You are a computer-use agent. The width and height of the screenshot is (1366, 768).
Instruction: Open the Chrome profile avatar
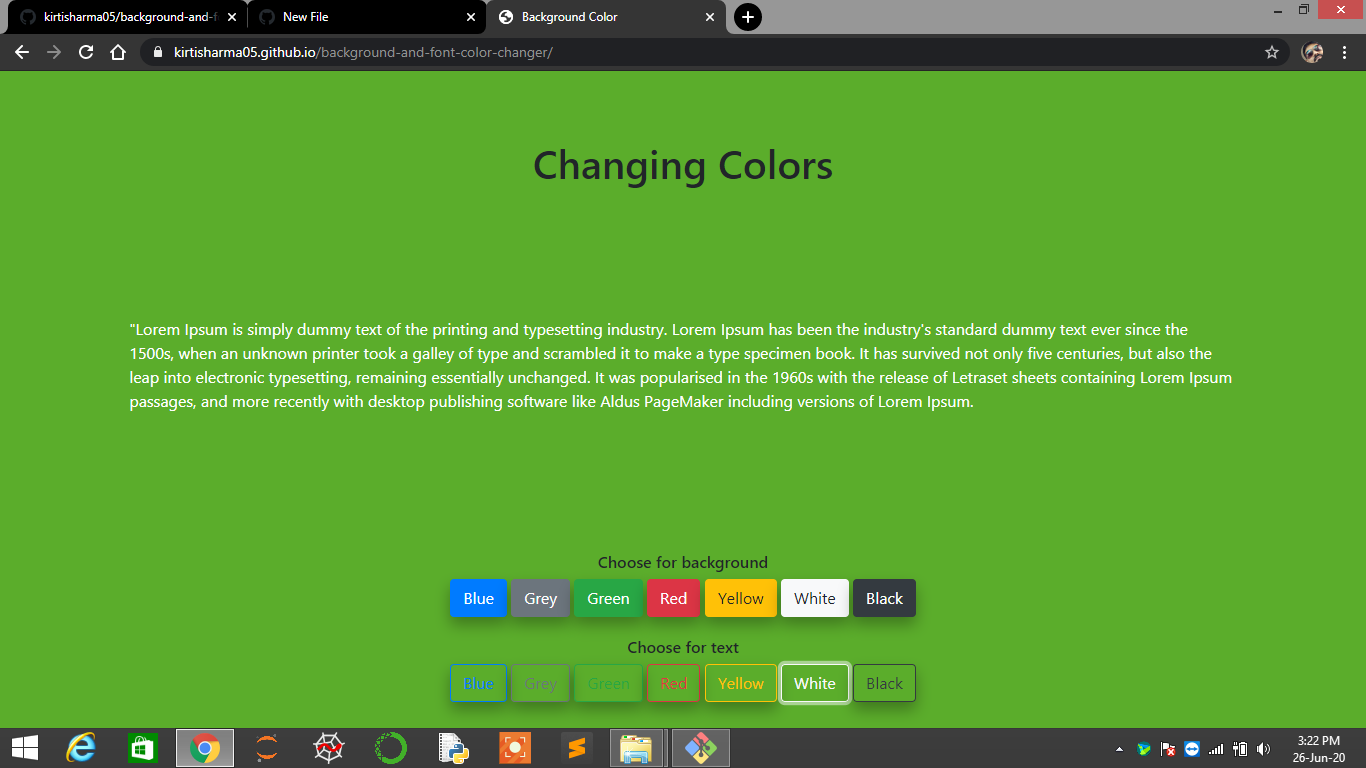[1313, 51]
